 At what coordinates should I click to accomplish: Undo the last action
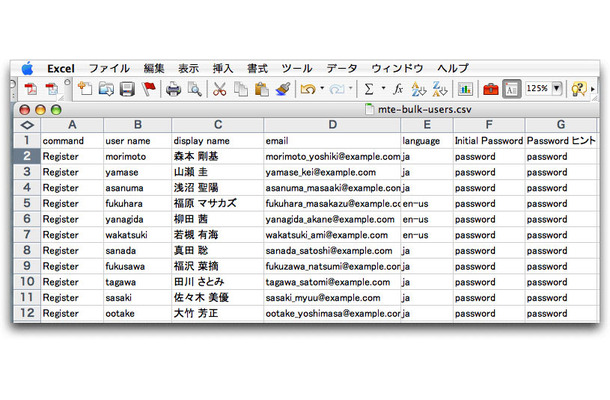308,89
